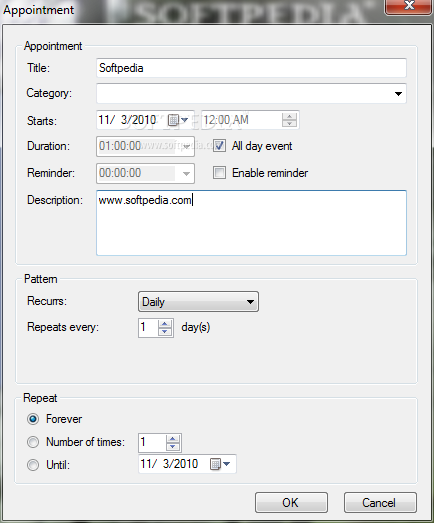The height and width of the screenshot is (523, 434).
Task: Open the Until date calendar picker
Action: tap(220, 464)
